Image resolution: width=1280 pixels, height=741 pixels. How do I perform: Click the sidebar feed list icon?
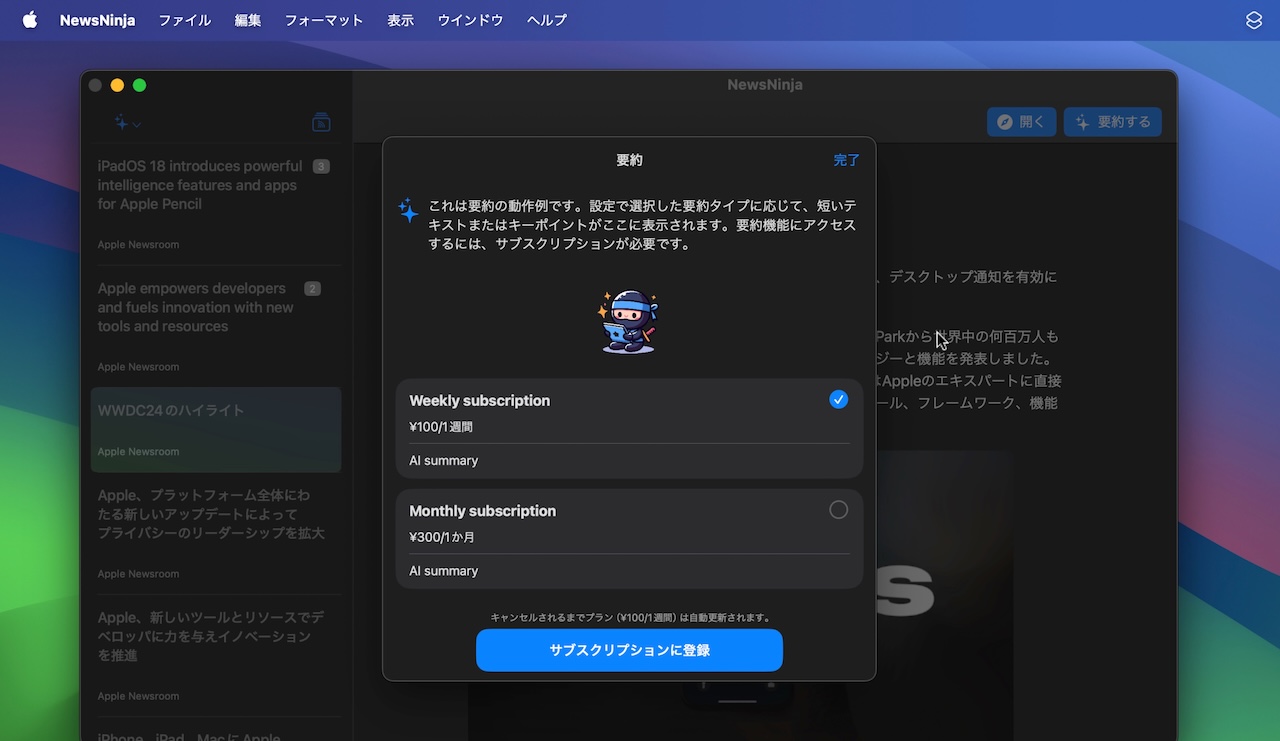click(321, 123)
